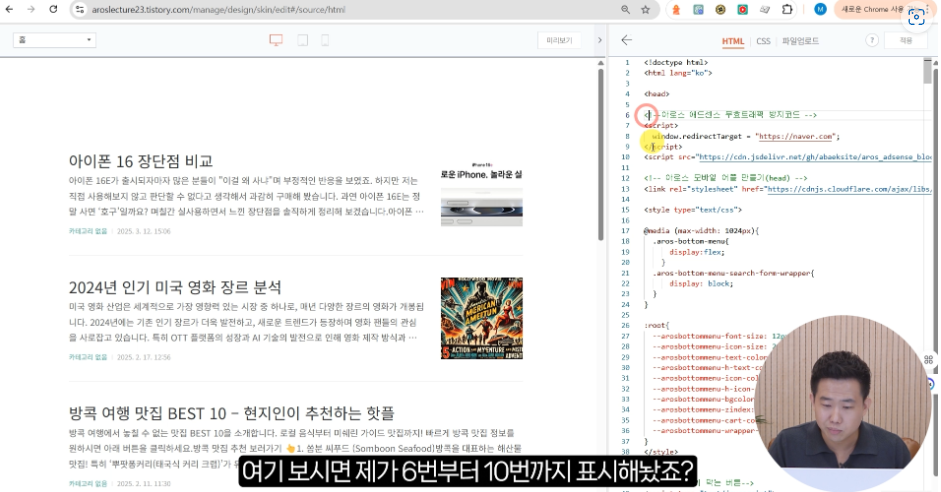Click display: block; on line 22
The width and height of the screenshot is (941, 492).
pos(701,284)
